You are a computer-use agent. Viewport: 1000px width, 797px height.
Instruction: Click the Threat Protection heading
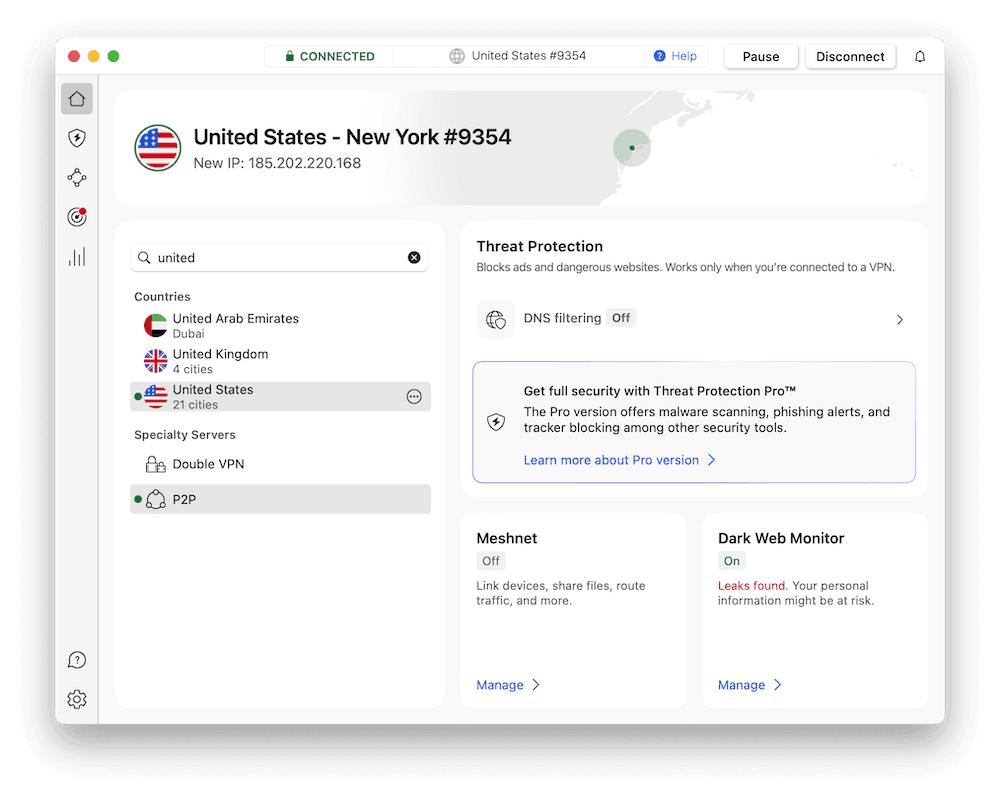[540, 246]
